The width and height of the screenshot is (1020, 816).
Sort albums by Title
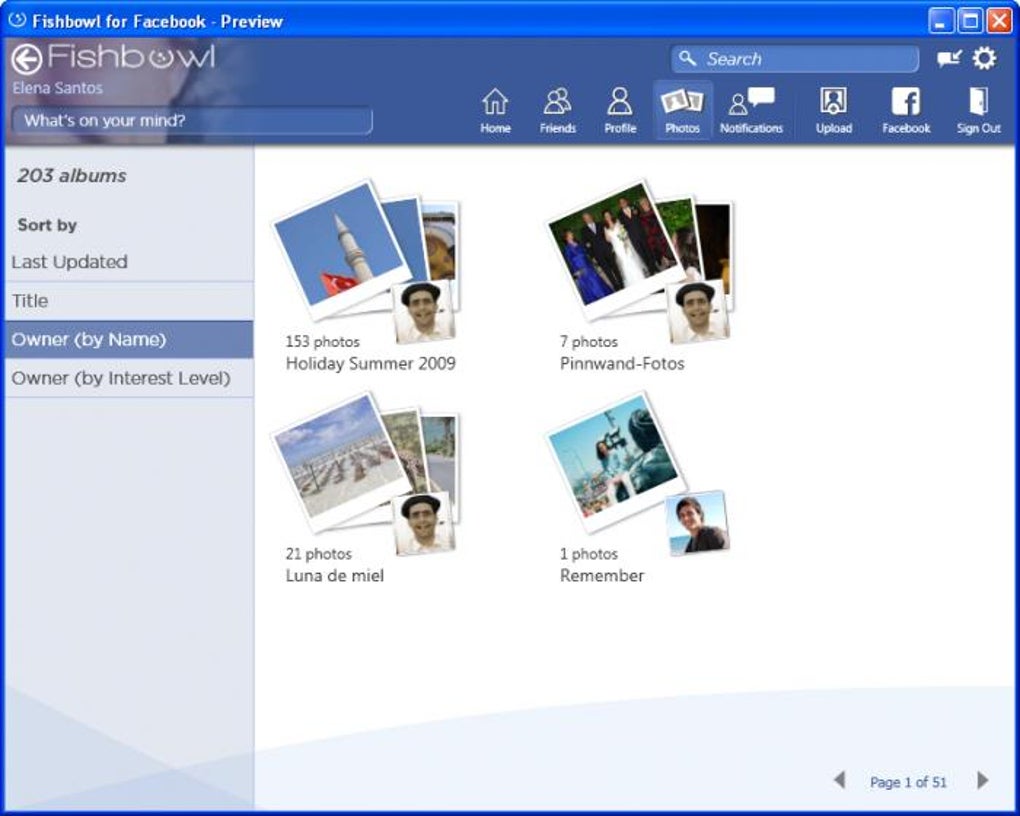(x=129, y=301)
